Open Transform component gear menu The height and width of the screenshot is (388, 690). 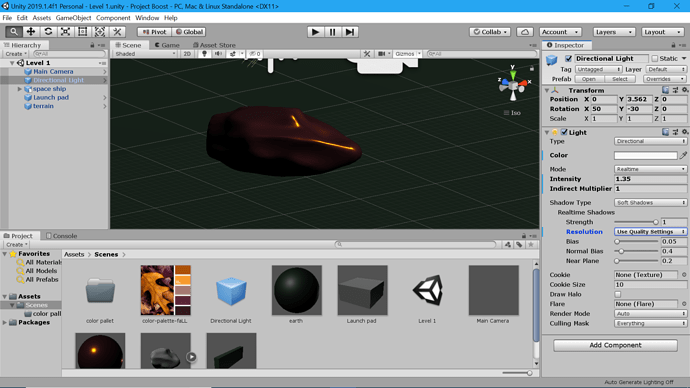pyautogui.click(x=685, y=90)
